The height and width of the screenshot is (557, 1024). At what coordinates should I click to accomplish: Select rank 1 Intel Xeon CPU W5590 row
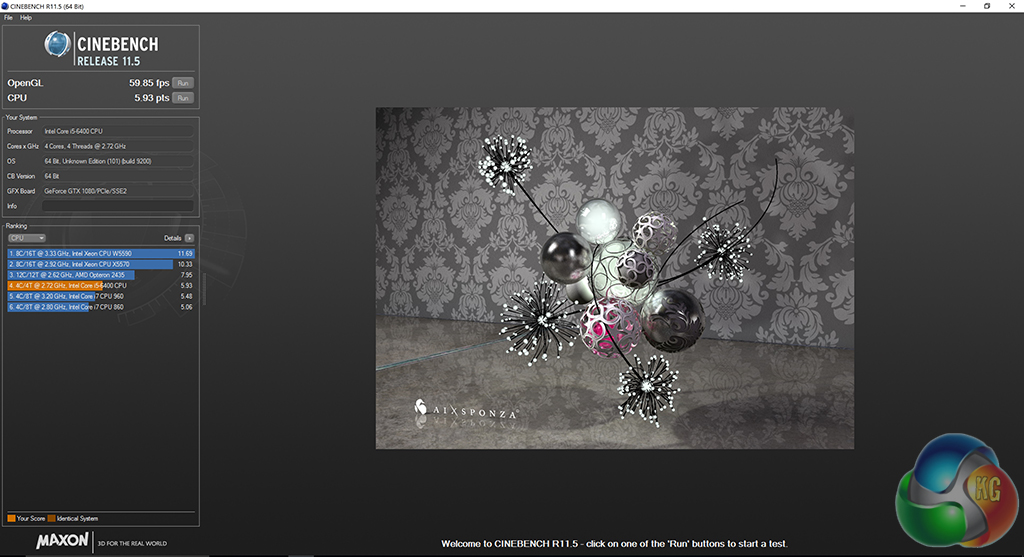point(101,253)
